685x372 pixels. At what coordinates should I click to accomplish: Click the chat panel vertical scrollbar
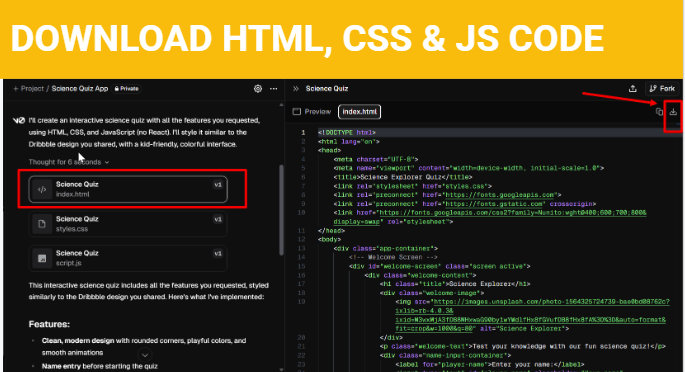(x=281, y=210)
